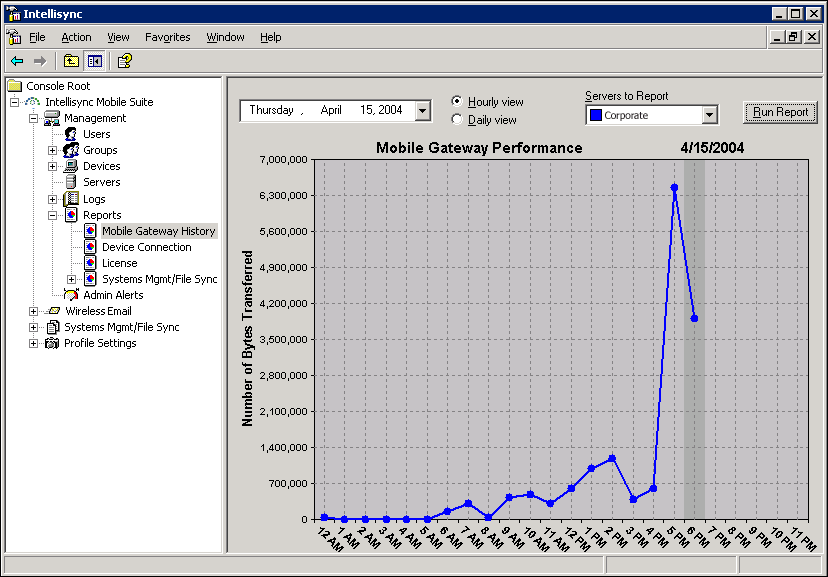Click the month field April in date box
828x577 pixels.
[x=331, y=110]
